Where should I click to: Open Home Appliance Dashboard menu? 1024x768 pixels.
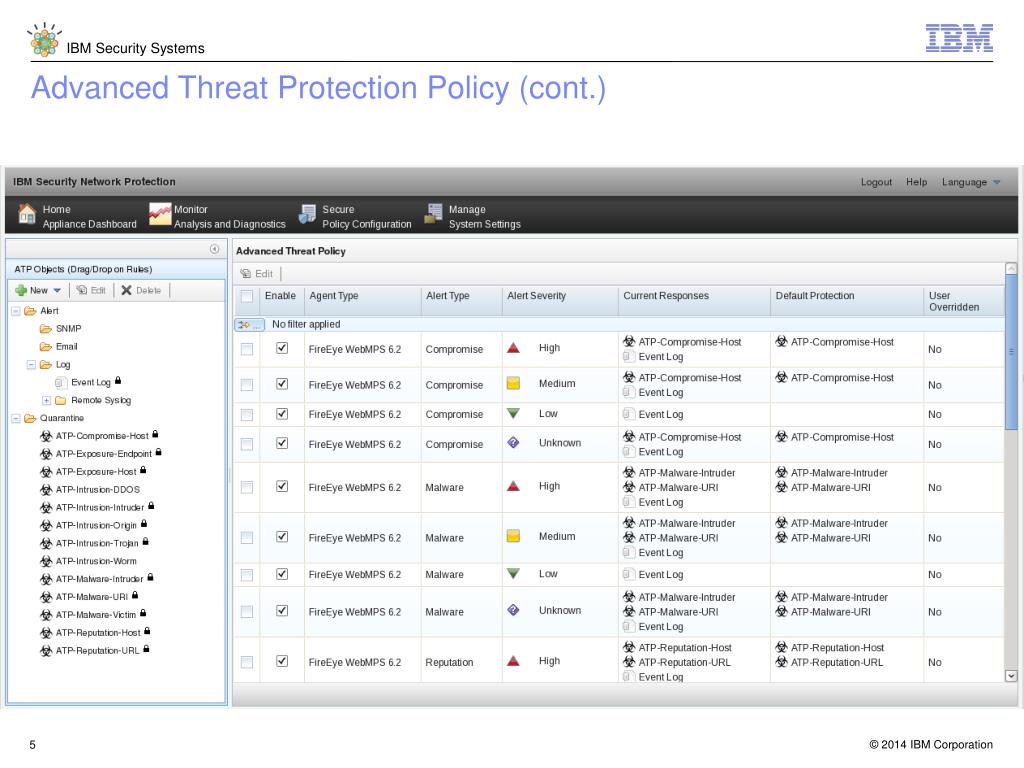click(x=78, y=216)
